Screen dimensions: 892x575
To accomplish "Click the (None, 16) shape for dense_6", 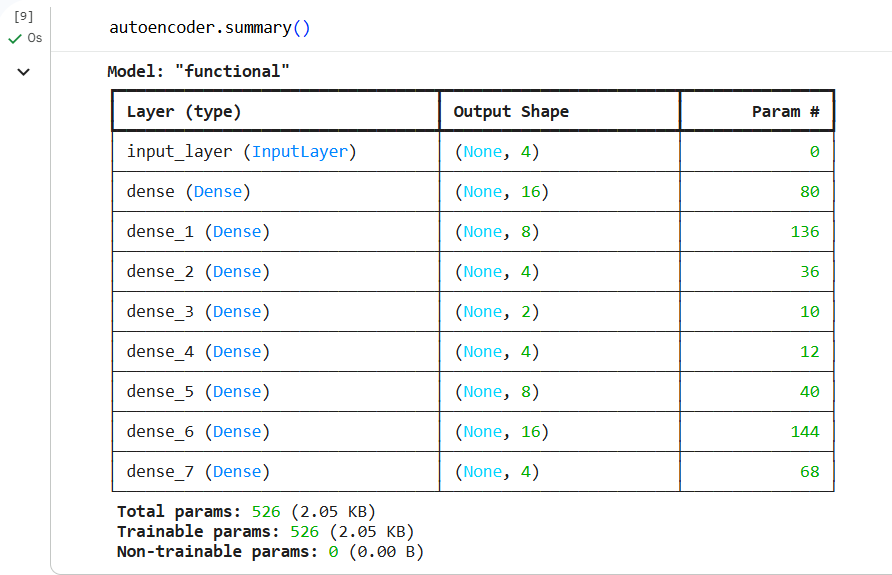I will click(x=501, y=431).
